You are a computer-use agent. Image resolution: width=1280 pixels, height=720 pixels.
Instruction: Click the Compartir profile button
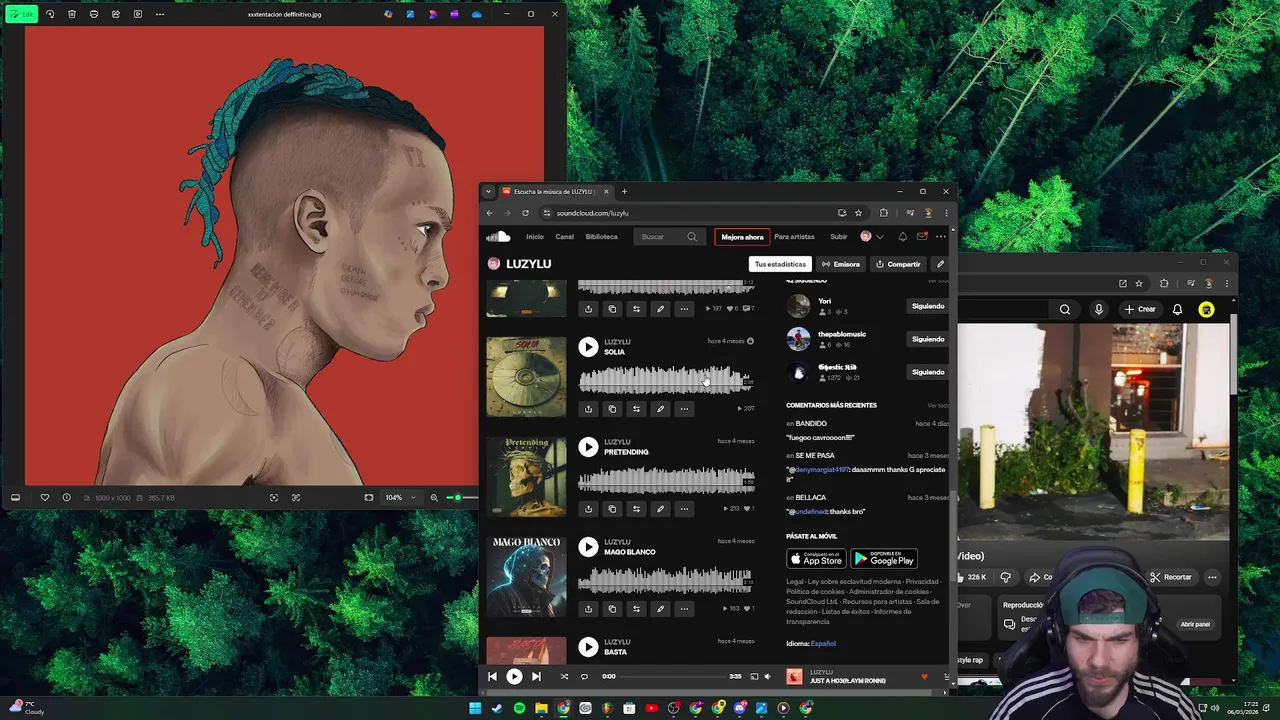pyautogui.click(x=898, y=264)
